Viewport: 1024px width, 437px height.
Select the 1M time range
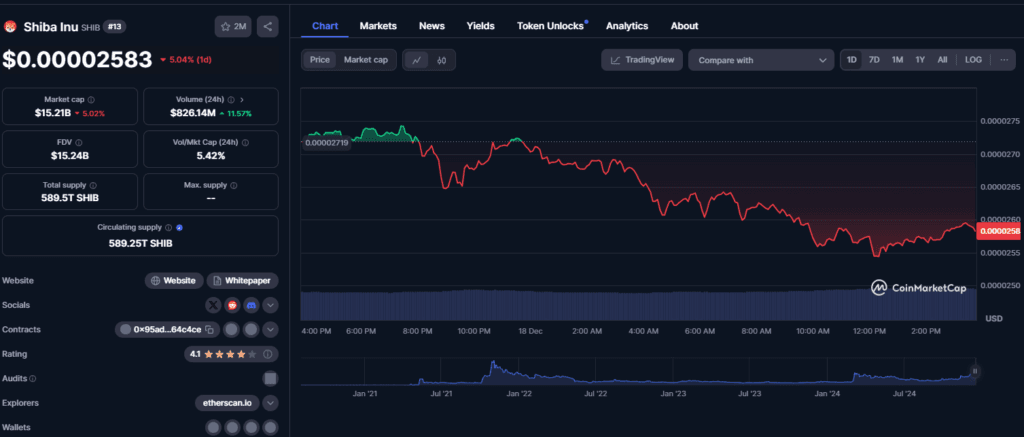coord(897,59)
